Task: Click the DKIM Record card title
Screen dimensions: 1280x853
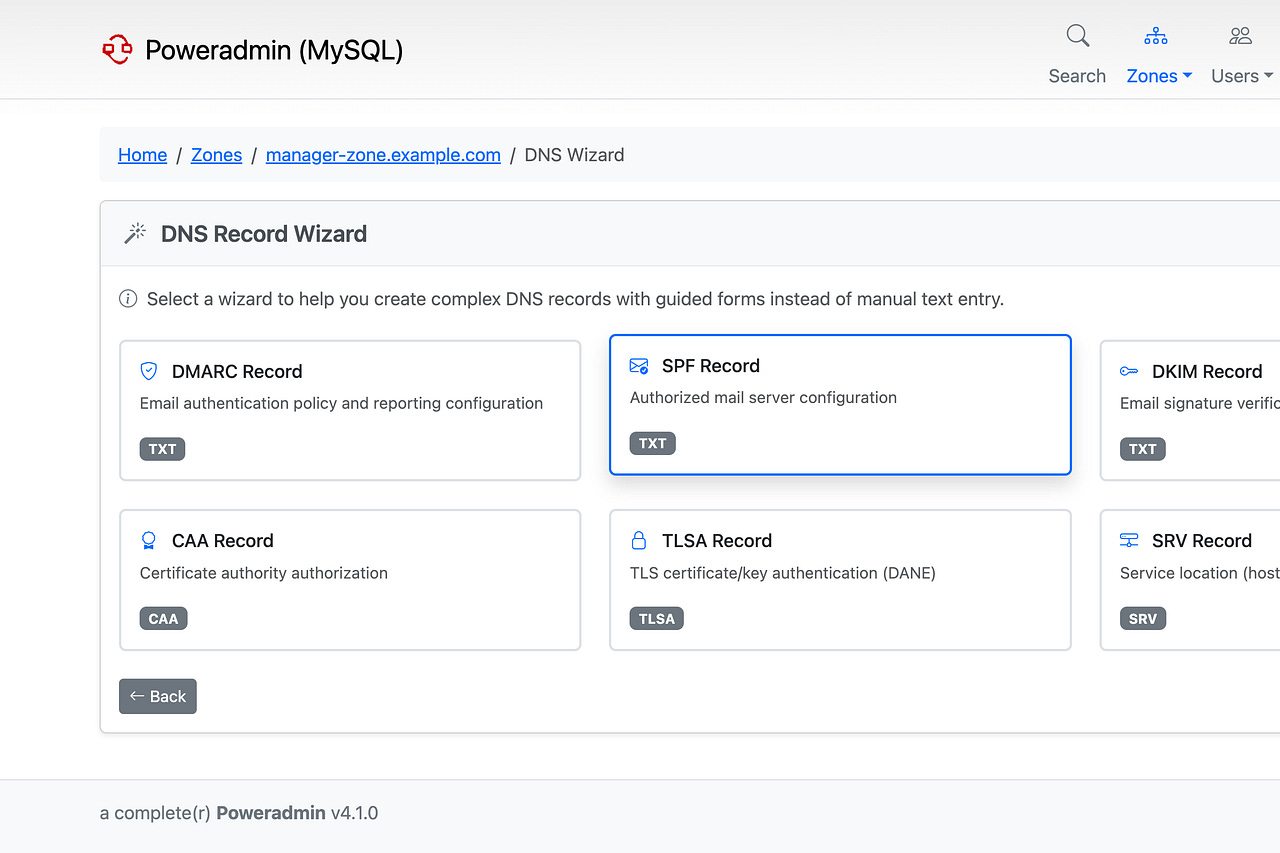Action: click(x=1207, y=371)
